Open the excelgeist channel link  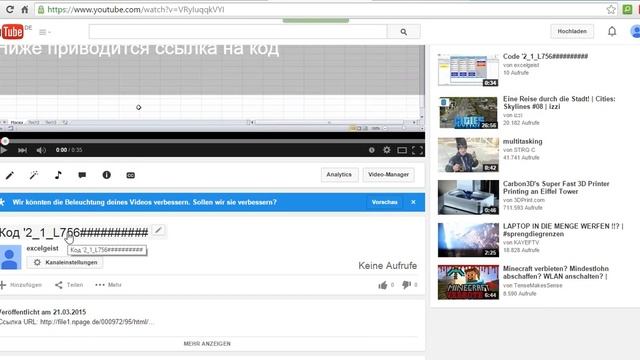click(x=42, y=248)
